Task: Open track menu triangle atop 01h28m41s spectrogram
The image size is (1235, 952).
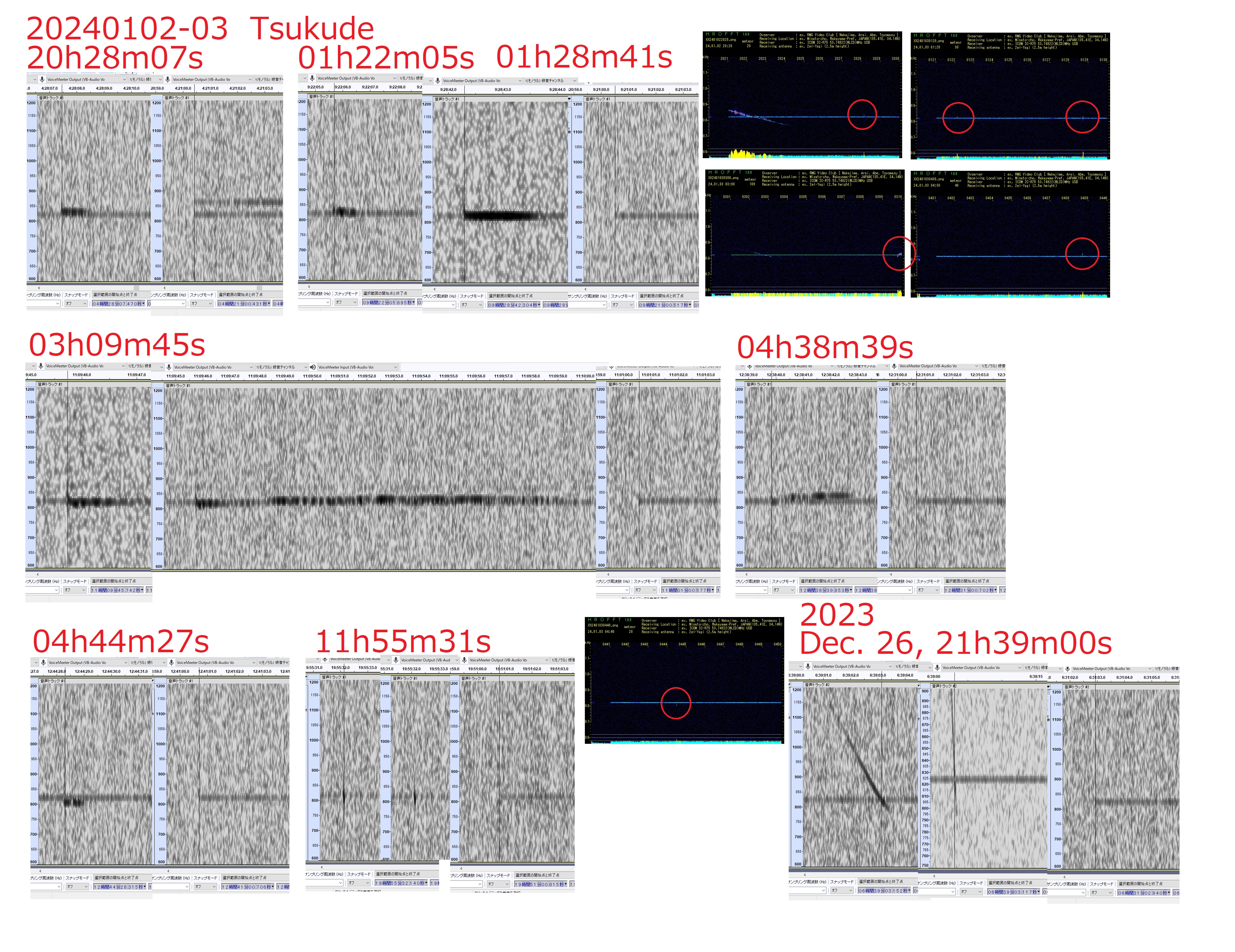Action: point(569,99)
